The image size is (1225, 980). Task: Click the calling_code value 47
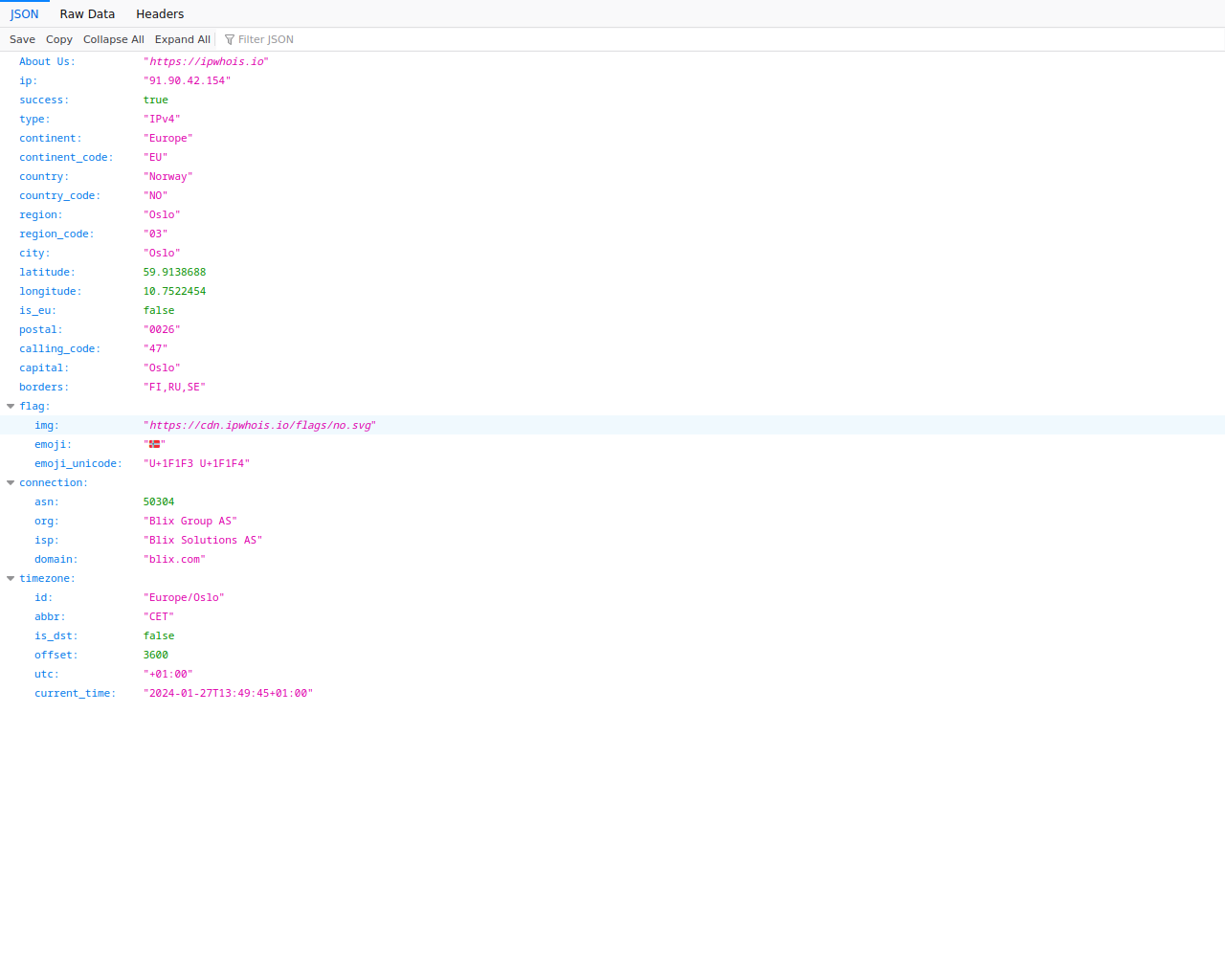click(x=156, y=348)
